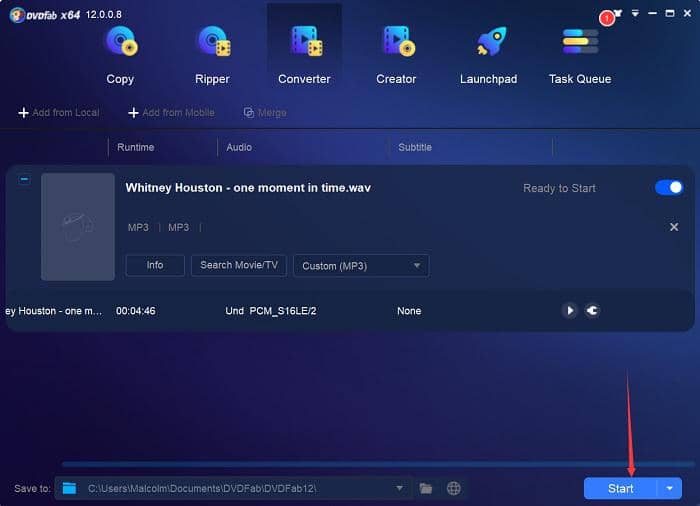700x506 pixels.
Task: Click Search Movie/TV button
Action: [239, 265]
